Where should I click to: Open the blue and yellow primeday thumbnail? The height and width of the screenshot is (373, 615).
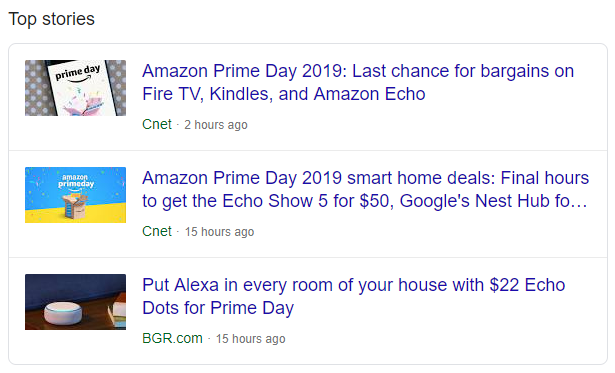pos(75,195)
